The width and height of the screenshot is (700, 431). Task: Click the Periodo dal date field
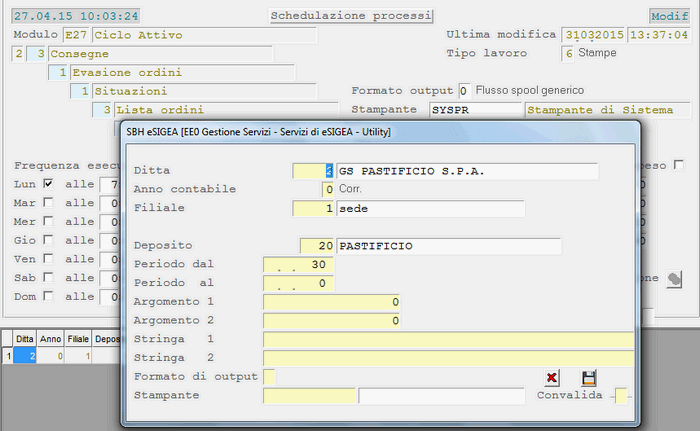click(298, 264)
